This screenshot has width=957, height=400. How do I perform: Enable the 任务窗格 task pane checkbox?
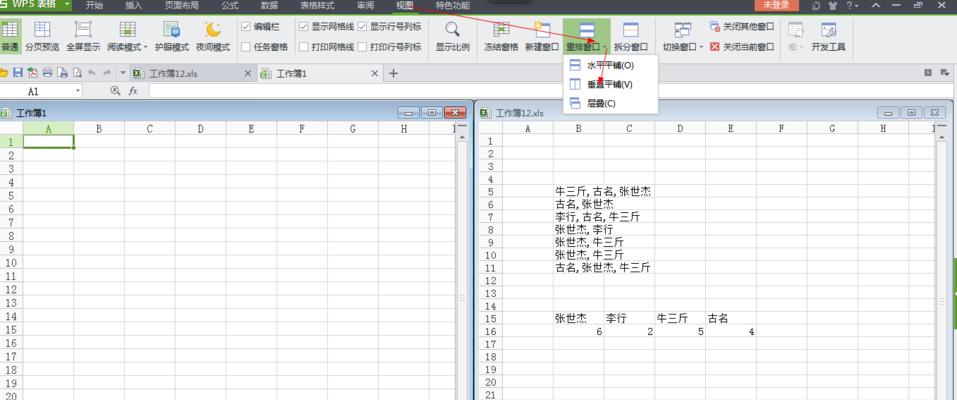246,47
